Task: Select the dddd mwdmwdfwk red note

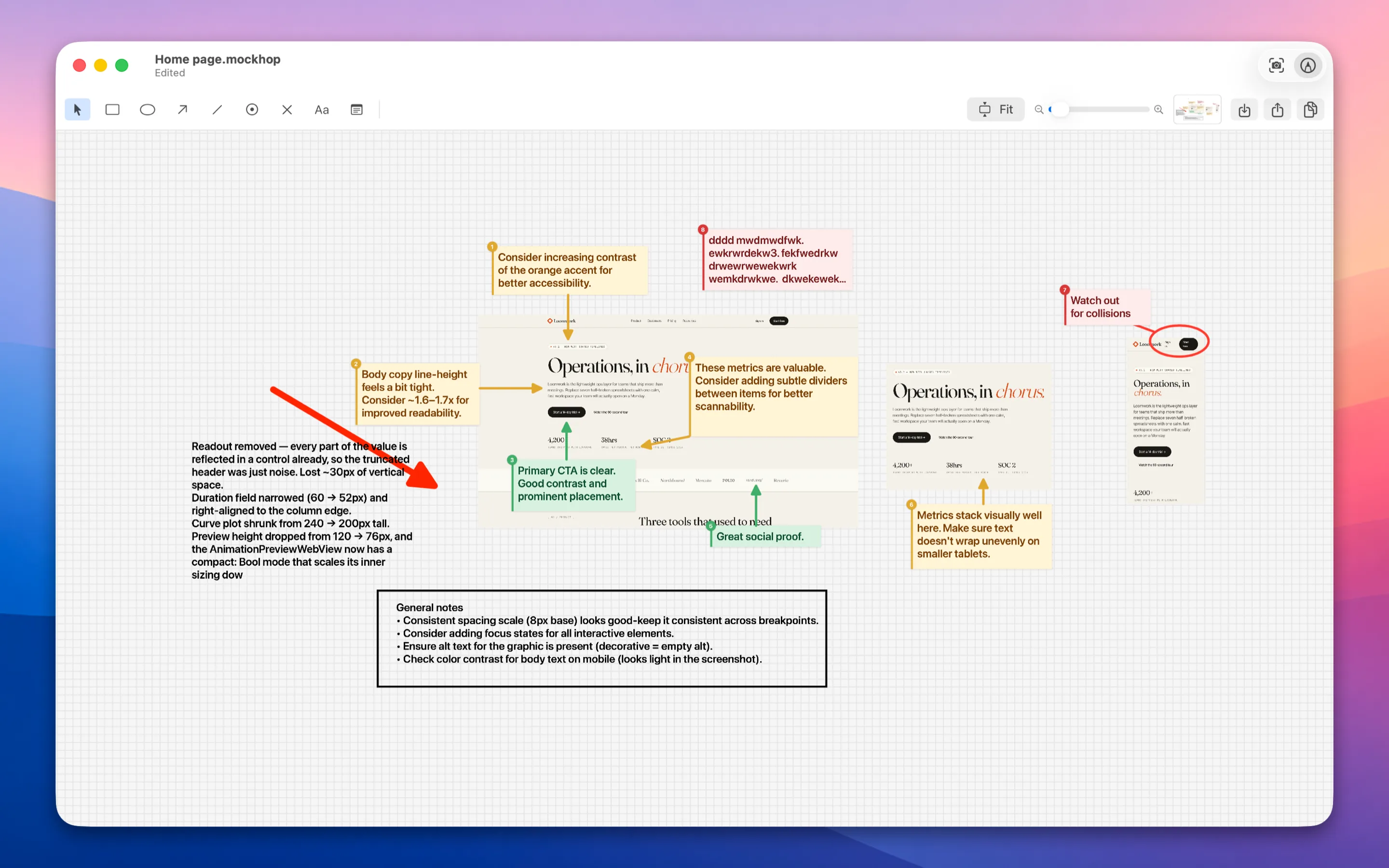Action: 777,259
